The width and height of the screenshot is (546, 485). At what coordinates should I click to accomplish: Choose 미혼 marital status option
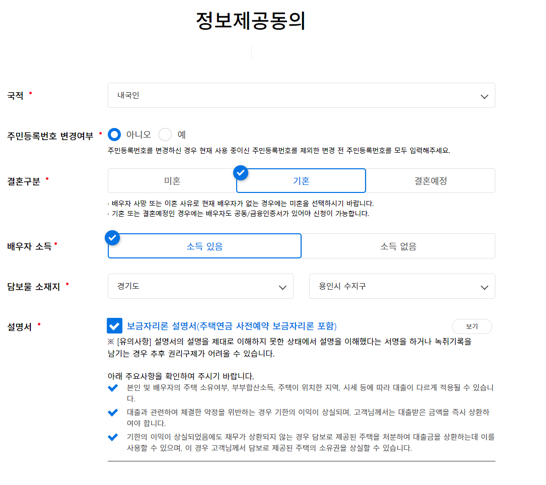(x=172, y=181)
